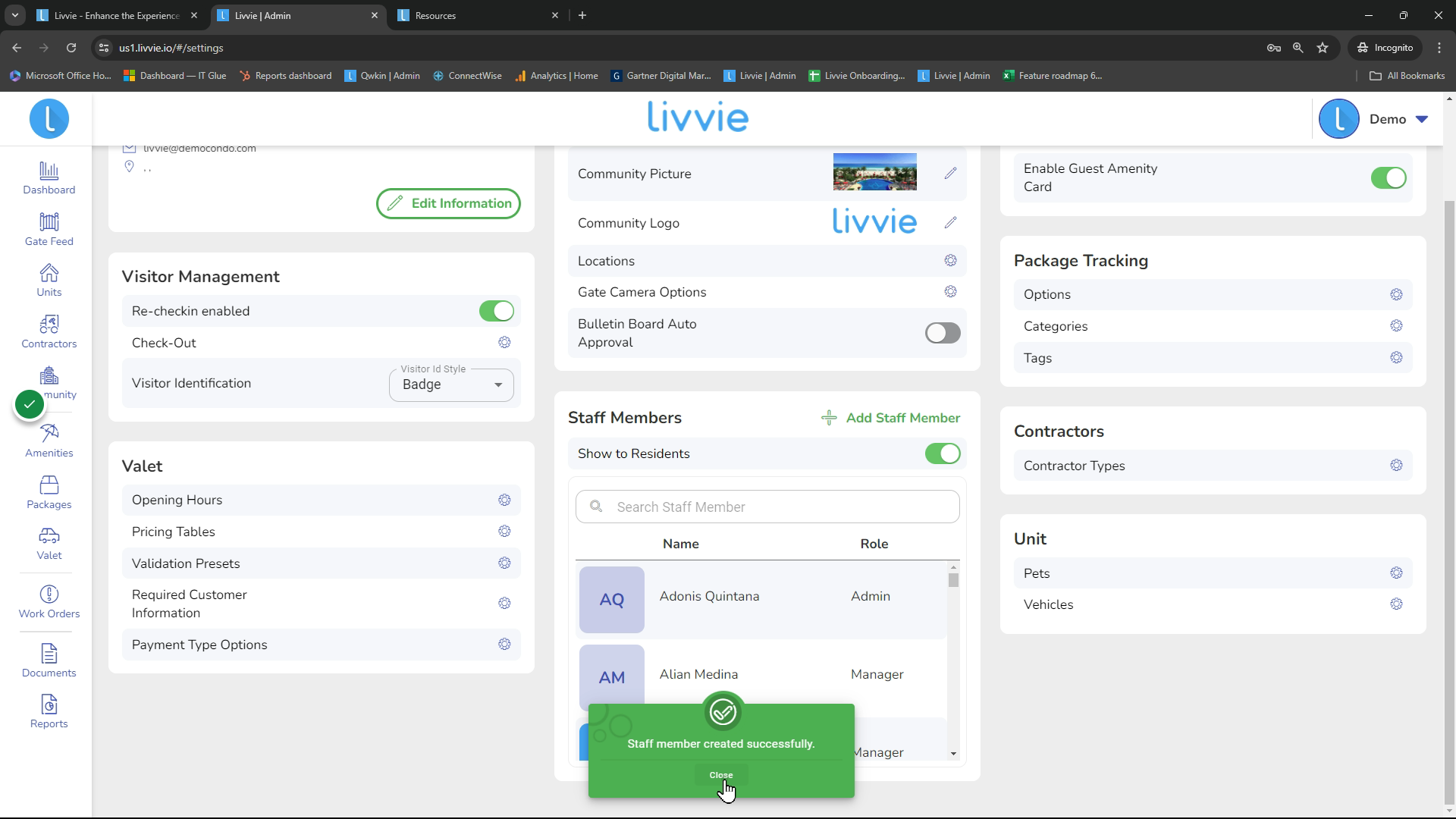The width and height of the screenshot is (1456, 819).
Task: Open the Qwkin Admin bookmark
Action: pos(382,76)
